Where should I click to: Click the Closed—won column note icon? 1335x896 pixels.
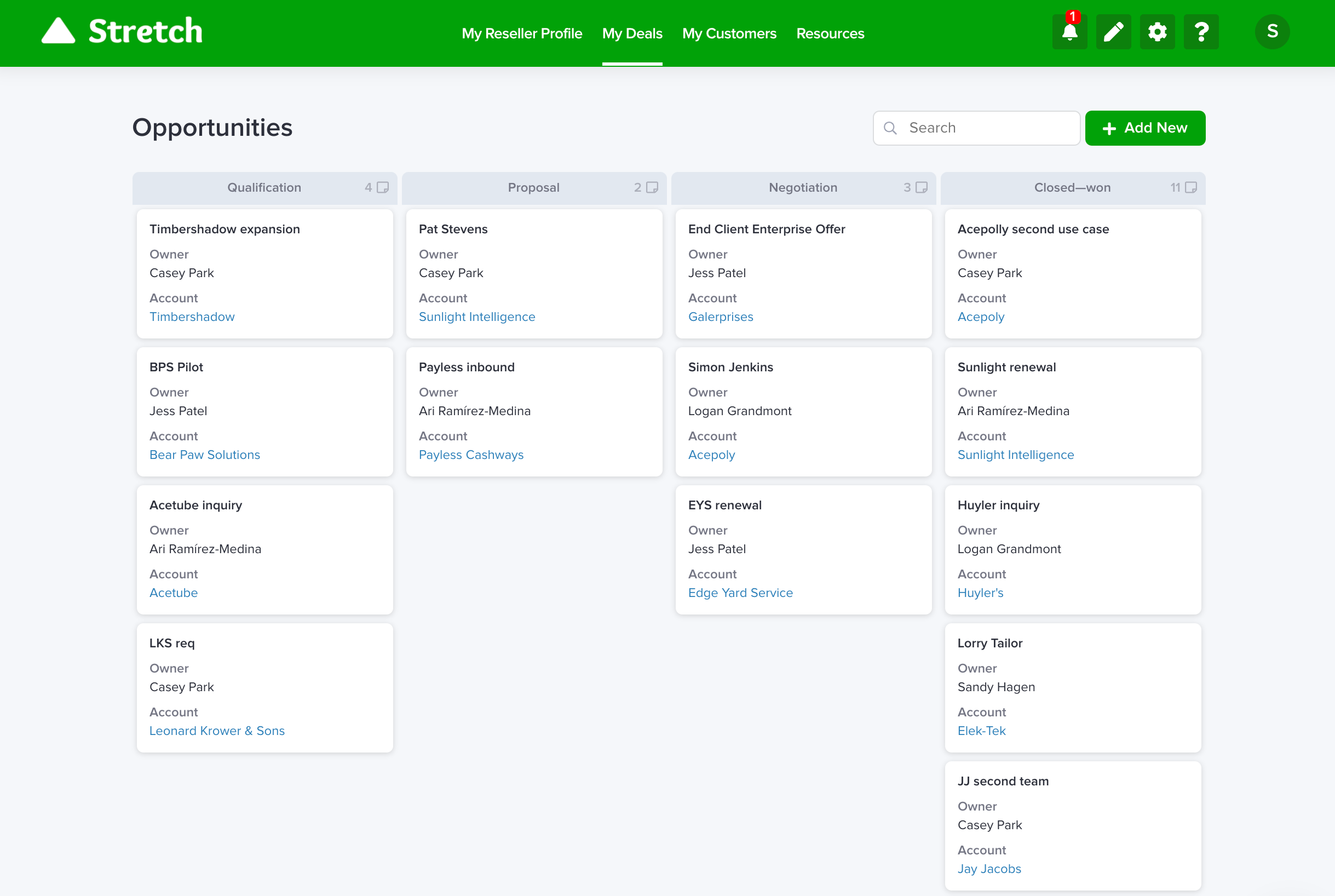(x=1191, y=187)
